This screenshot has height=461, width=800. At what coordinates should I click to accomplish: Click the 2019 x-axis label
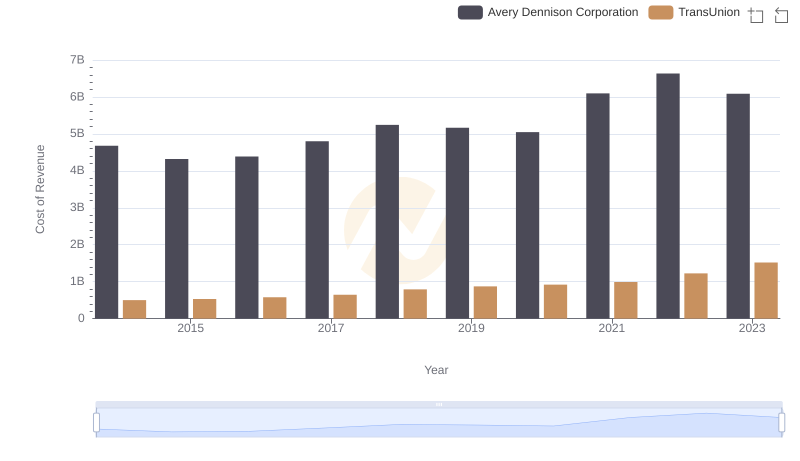tap(471, 328)
